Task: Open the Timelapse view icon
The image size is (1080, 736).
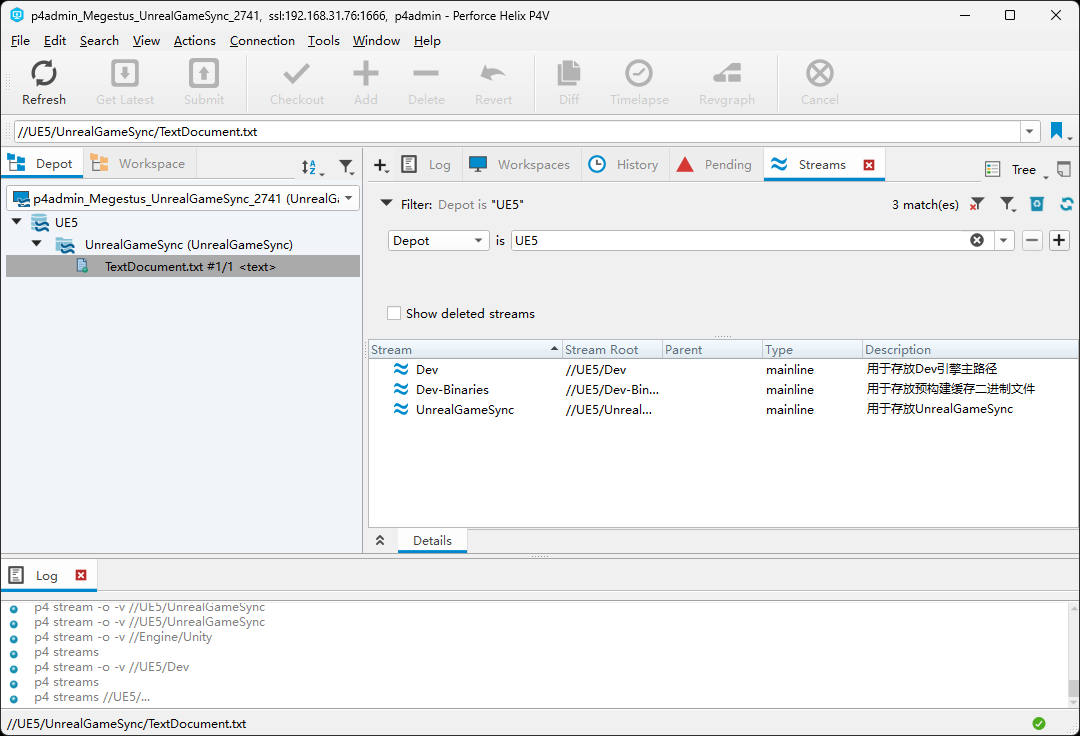Action: (638, 74)
